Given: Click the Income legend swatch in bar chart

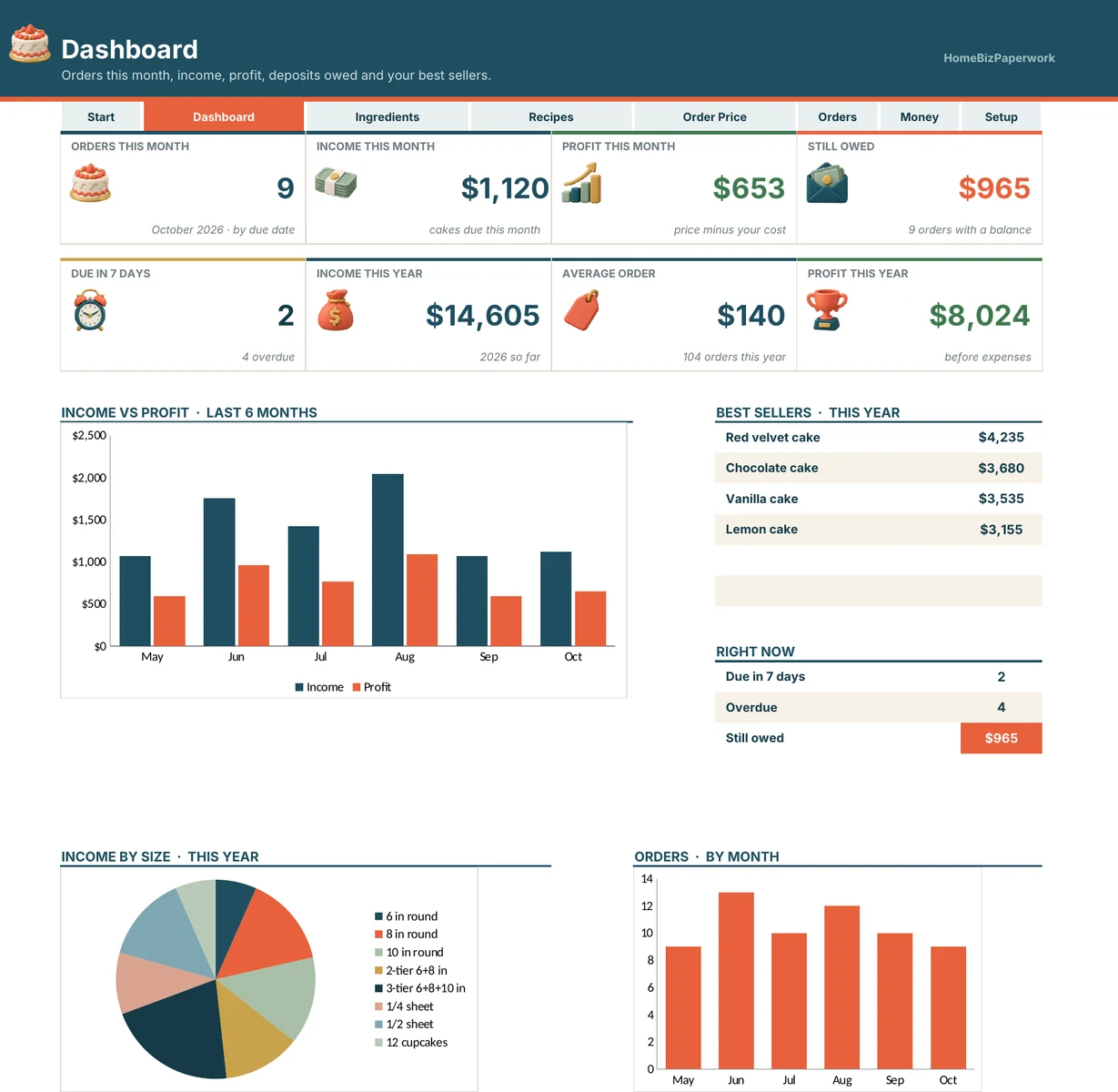Looking at the screenshot, I should [x=299, y=687].
